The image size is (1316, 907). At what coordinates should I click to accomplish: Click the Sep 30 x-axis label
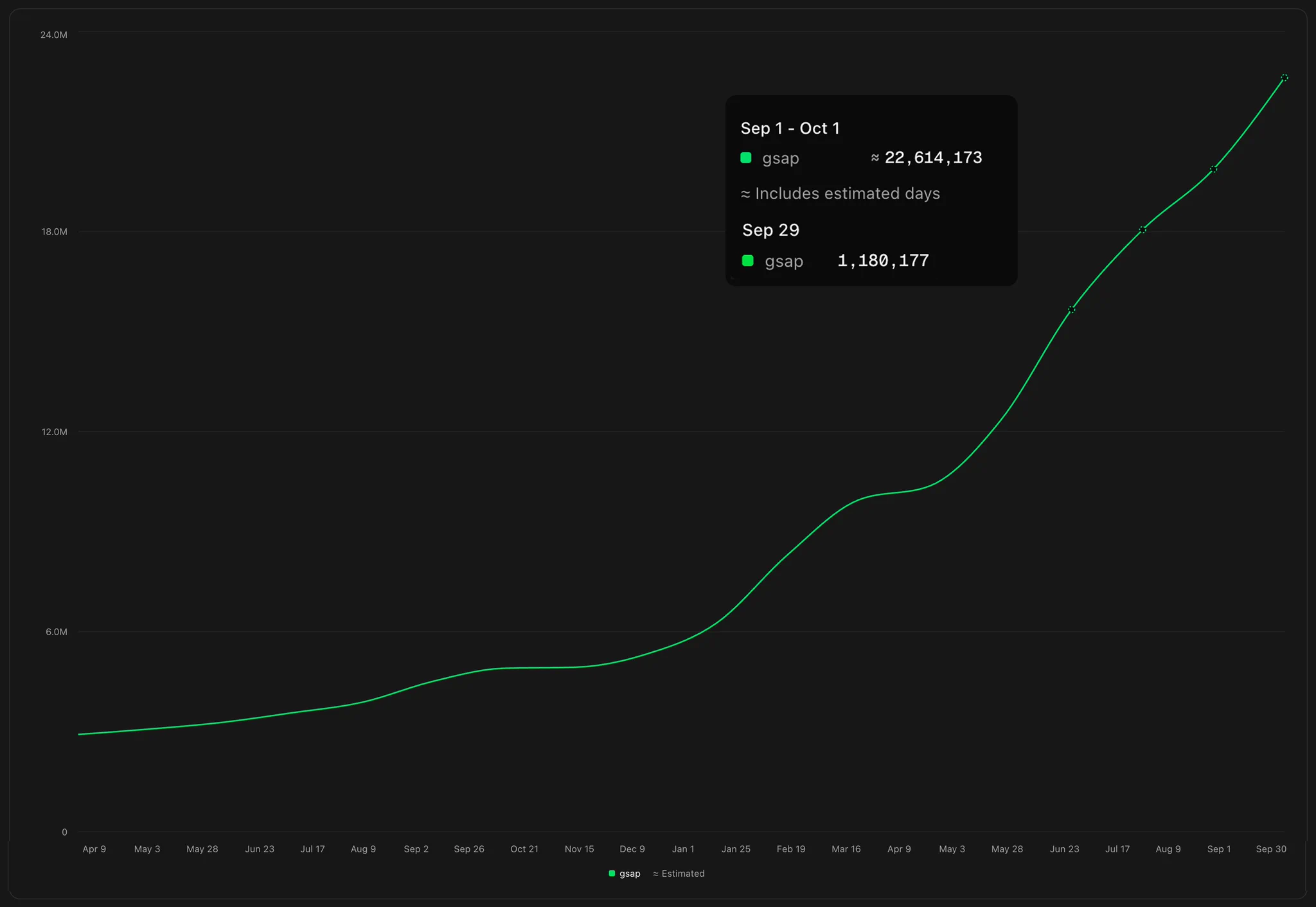[x=1271, y=849]
